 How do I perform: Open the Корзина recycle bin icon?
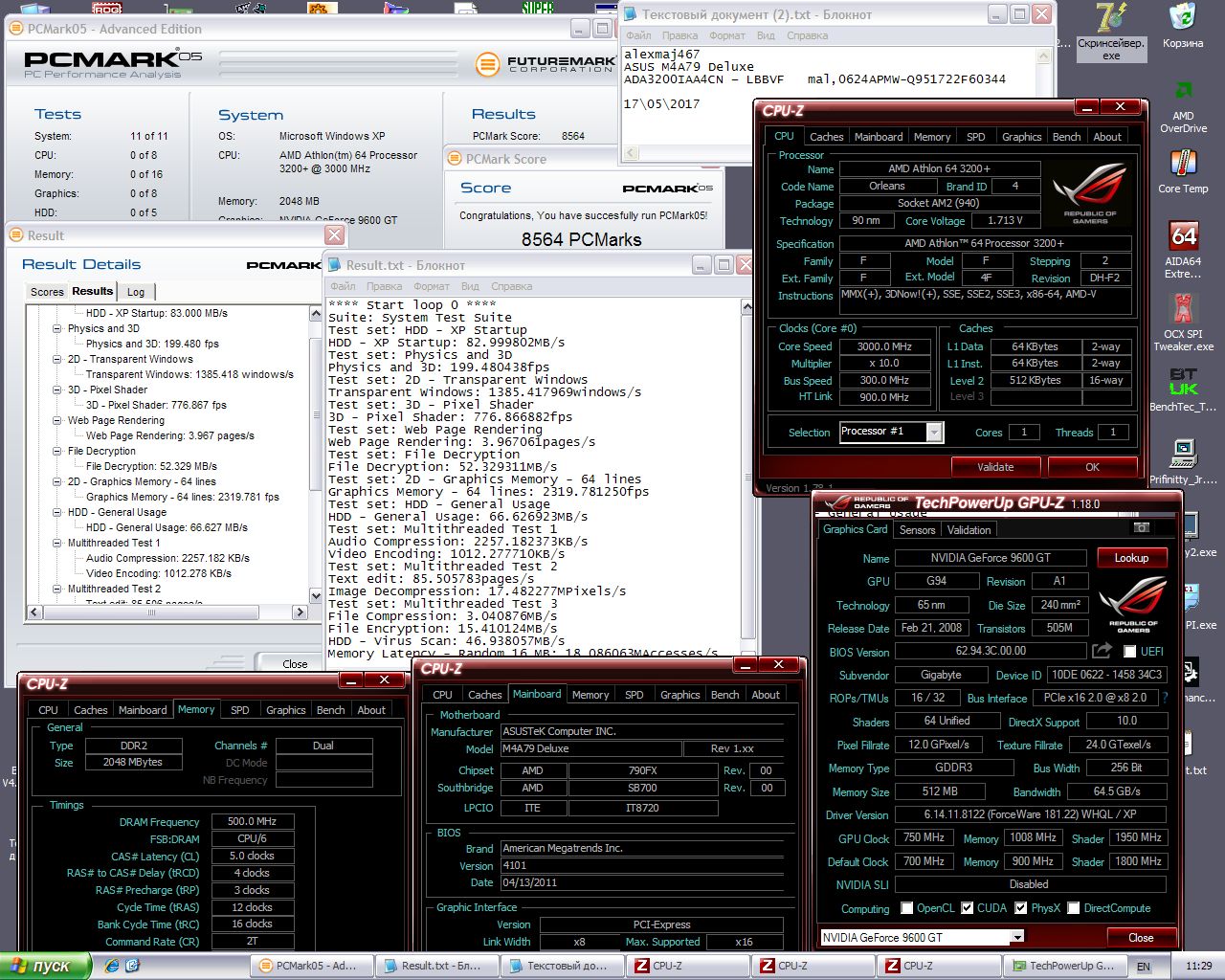pyautogui.click(x=1183, y=17)
